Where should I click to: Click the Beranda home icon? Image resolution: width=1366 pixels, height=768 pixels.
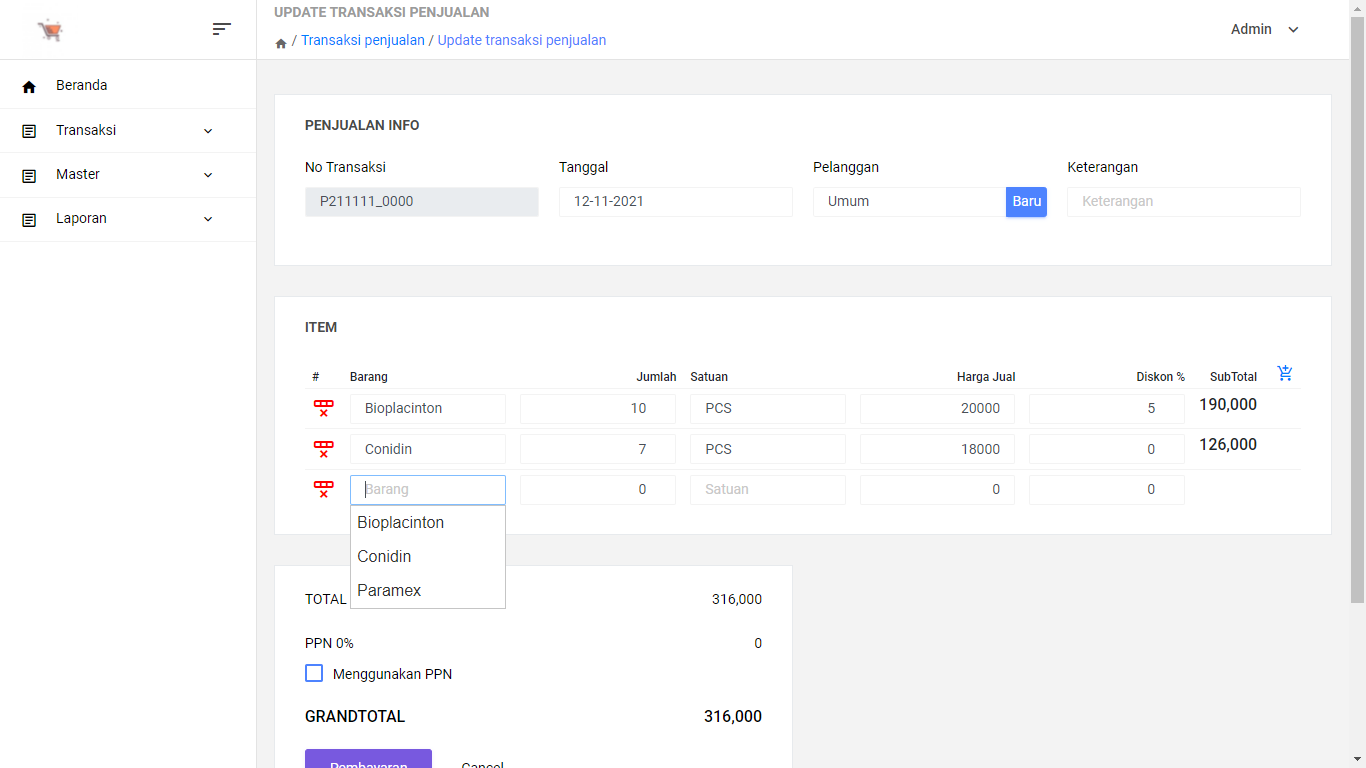coord(28,85)
